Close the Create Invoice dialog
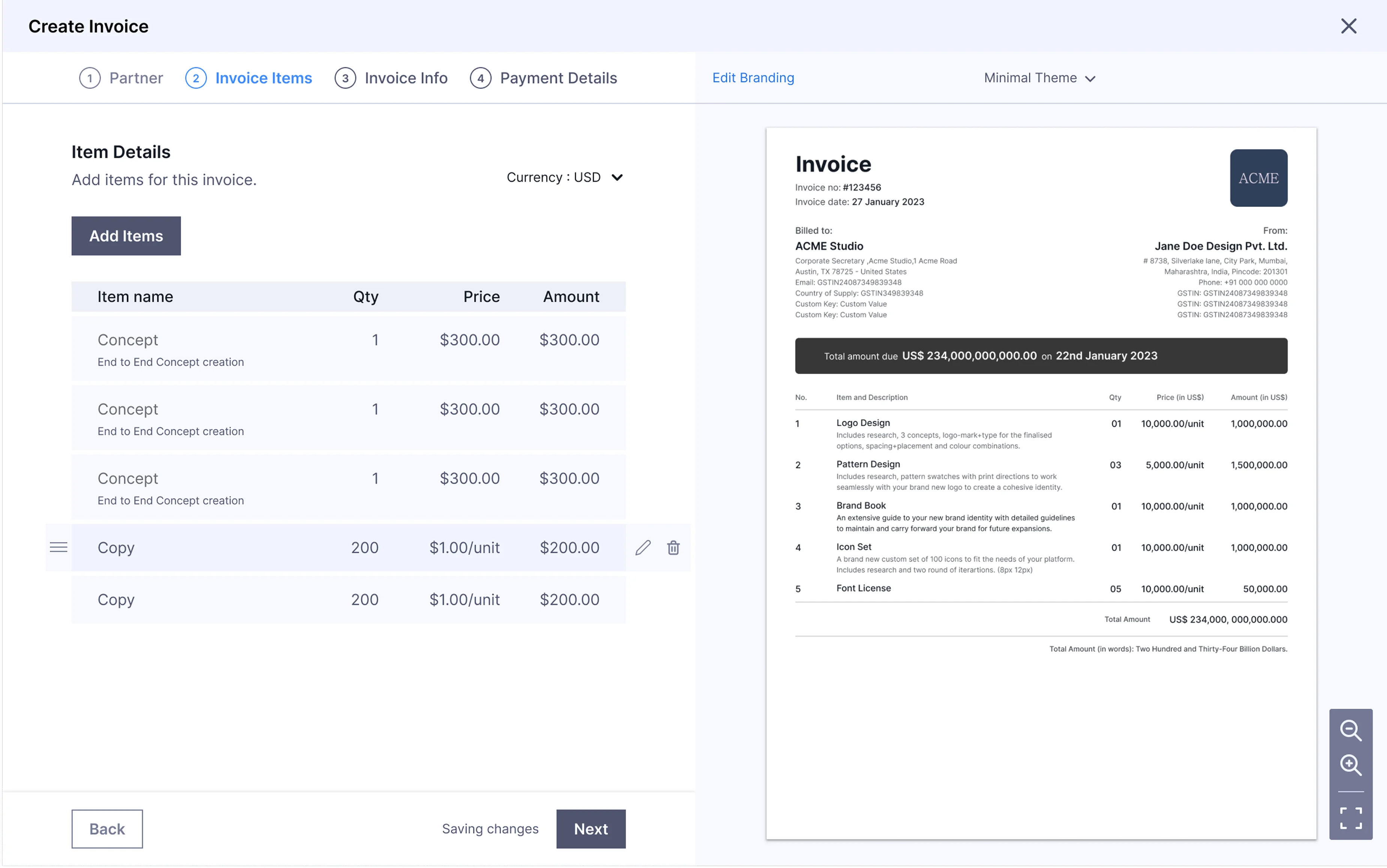The height and width of the screenshot is (868, 1387). tap(1348, 26)
